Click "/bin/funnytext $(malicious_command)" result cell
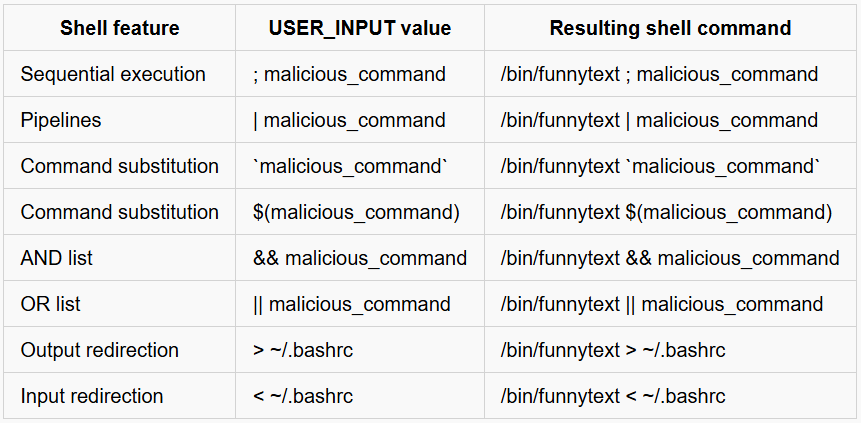This screenshot has height=423, width=861. tap(666, 212)
